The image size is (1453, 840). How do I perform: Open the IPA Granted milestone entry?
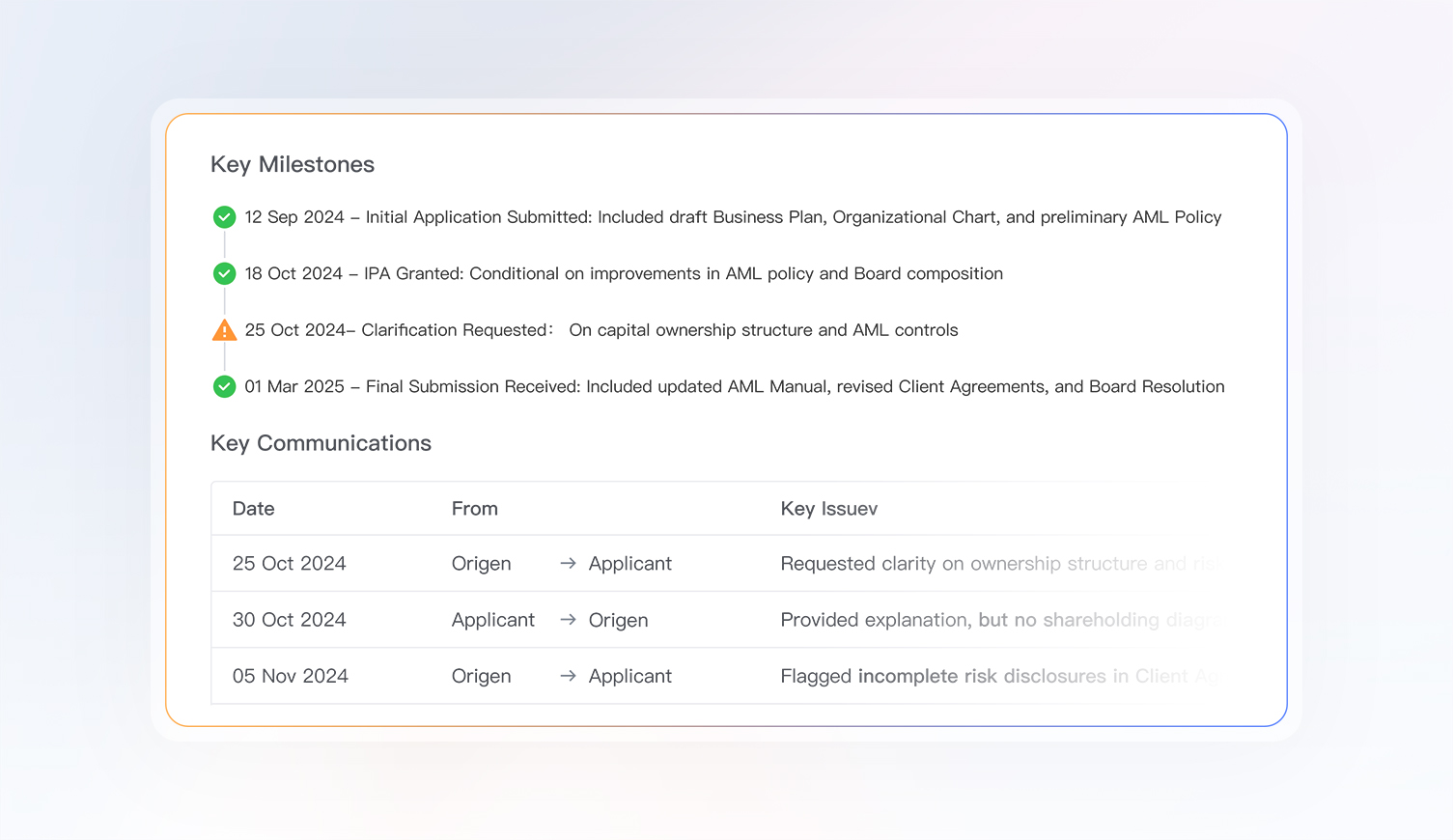pos(624,274)
